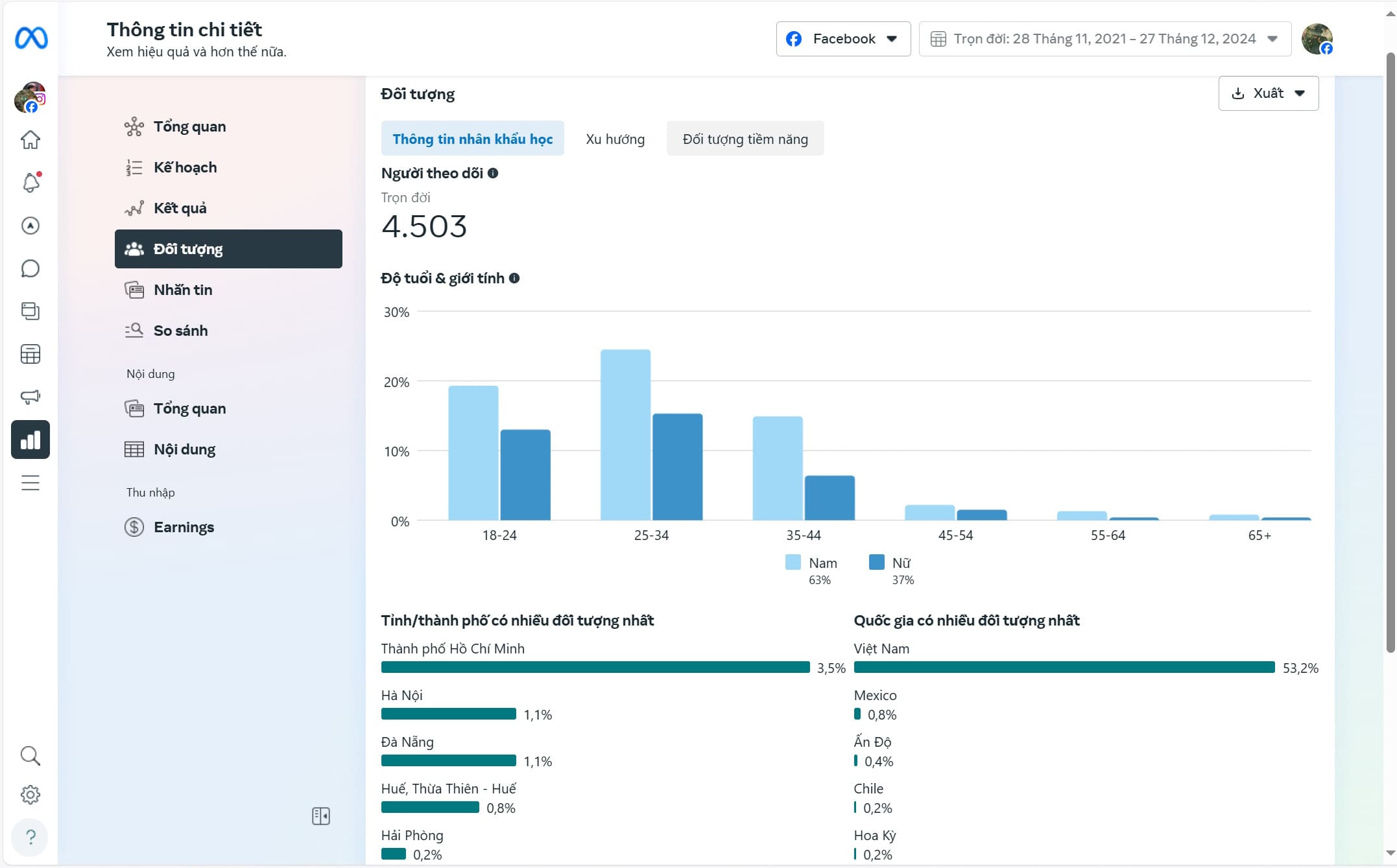1397x868 pixels.
Task: Click the Chile label
Action: tap(868, 788)
